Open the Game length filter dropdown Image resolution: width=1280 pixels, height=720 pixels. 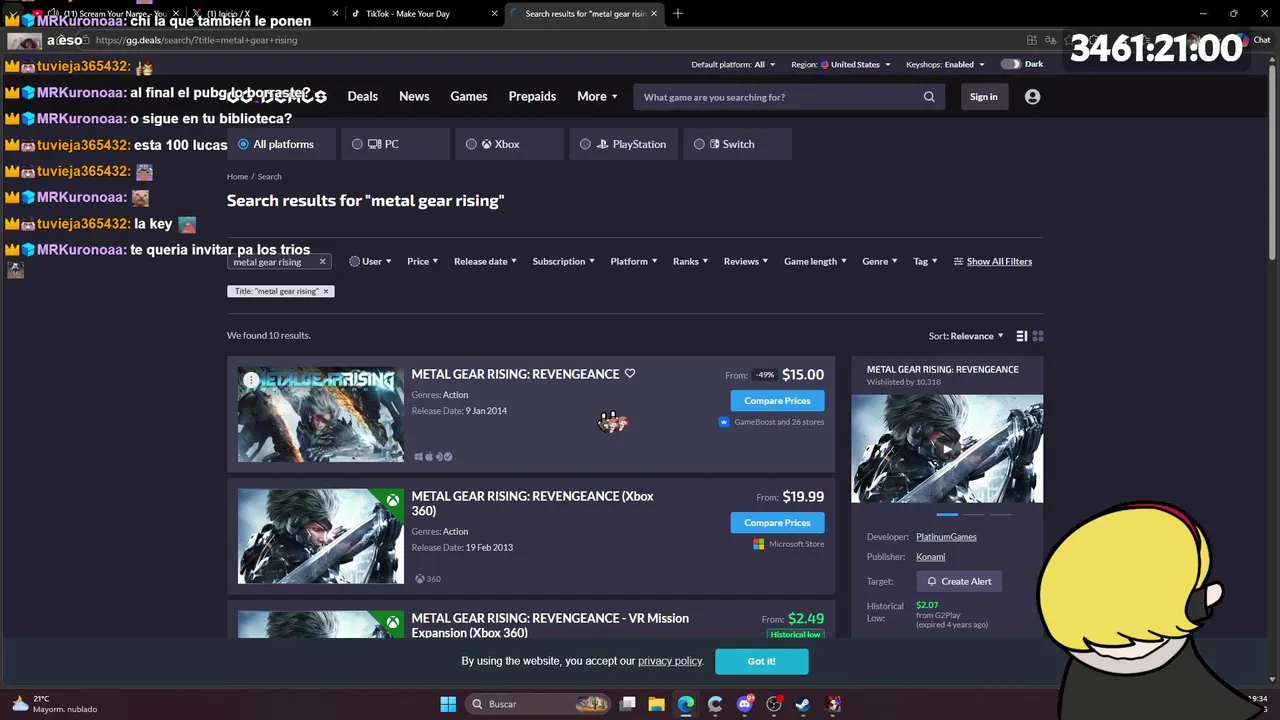pyautogui.click(x=815, y=262)
